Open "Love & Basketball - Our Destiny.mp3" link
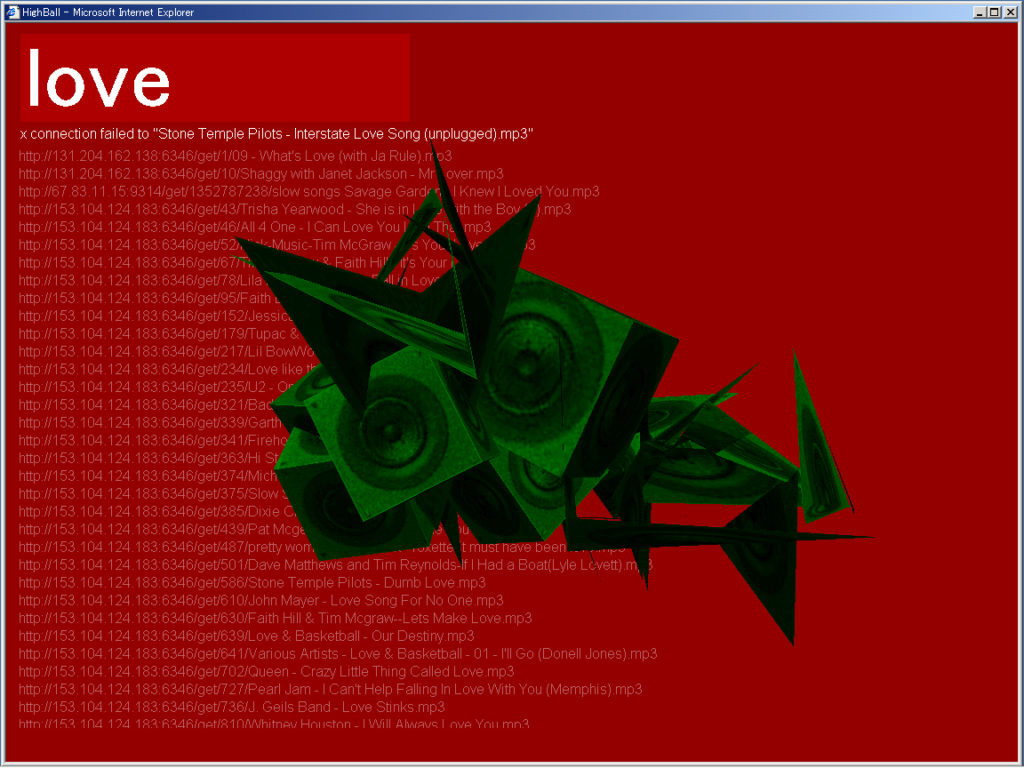The height and width of the screenshot is (768, 1024). [x=246, y=636]
